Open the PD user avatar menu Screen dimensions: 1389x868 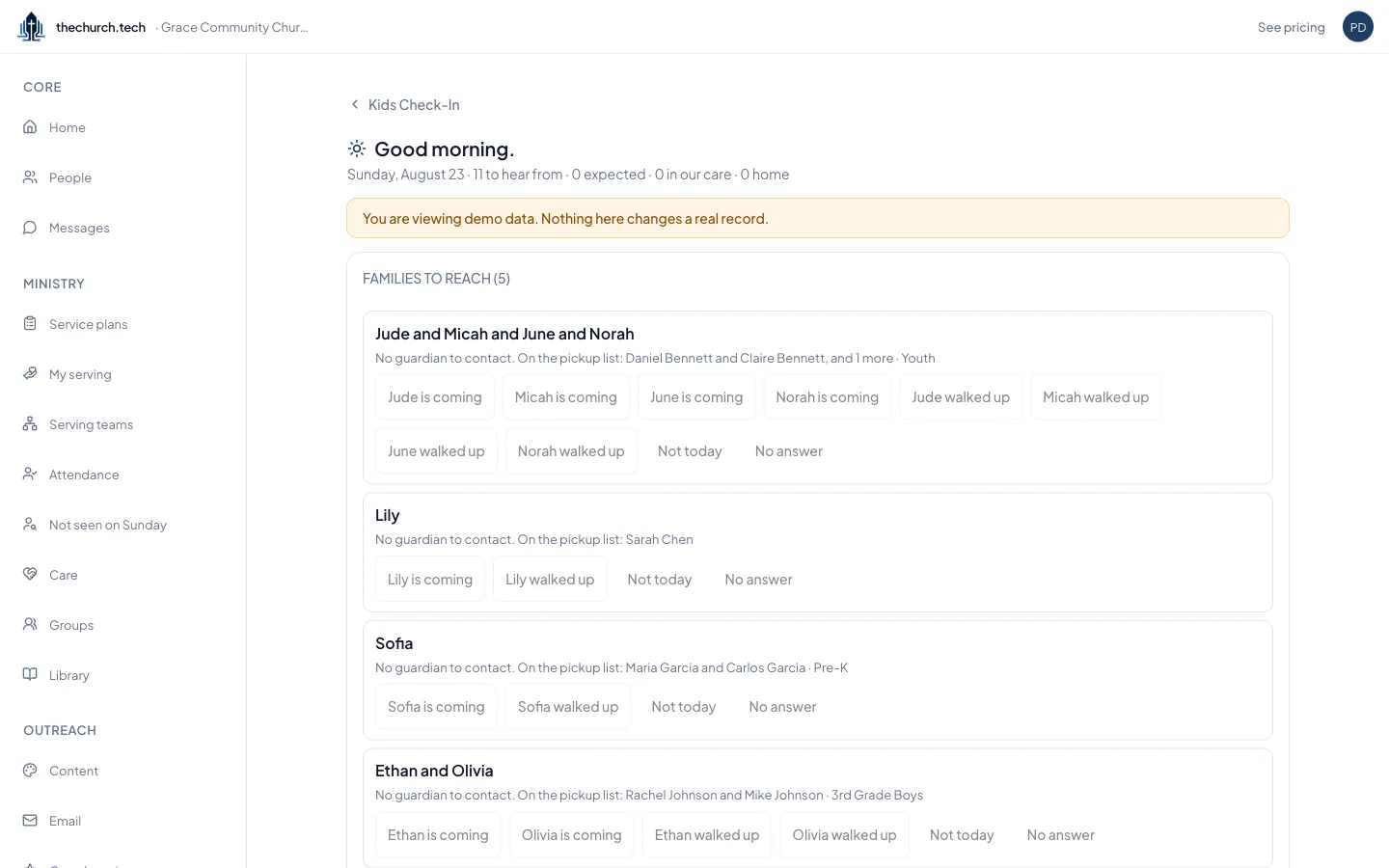pos(1358,27)
